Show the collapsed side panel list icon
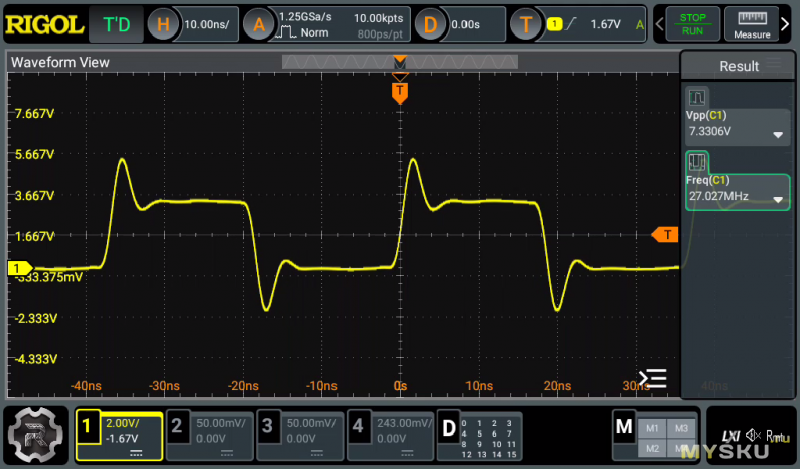Screen dimensions: 800x469 (653, 378)
